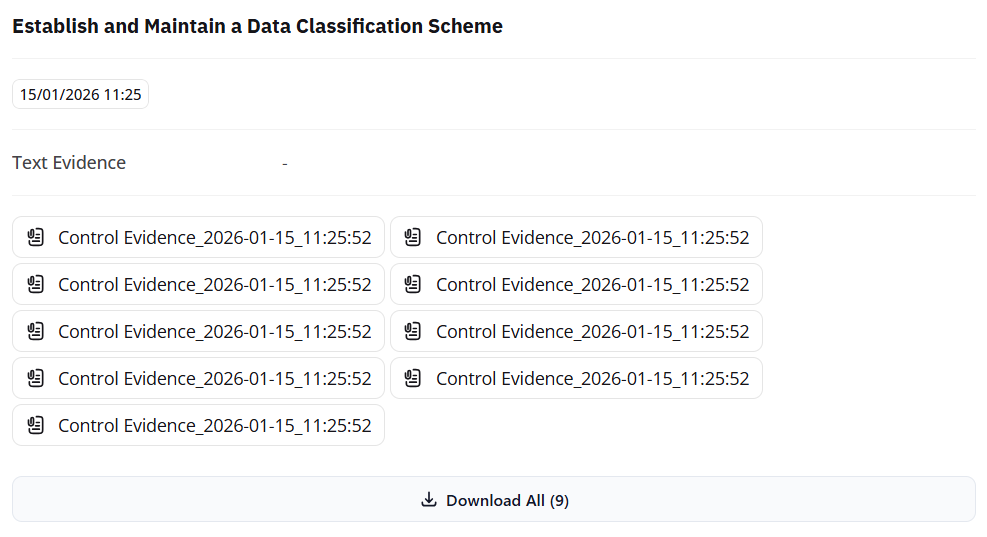Open the third row right Control Evidence name
This screenshot has height=537, width=987.
tap(592, 332)
